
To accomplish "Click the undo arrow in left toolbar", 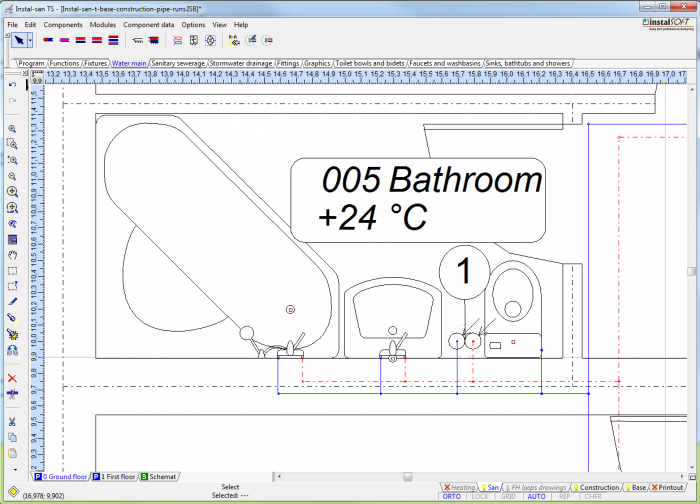I will tap(12, 84).
